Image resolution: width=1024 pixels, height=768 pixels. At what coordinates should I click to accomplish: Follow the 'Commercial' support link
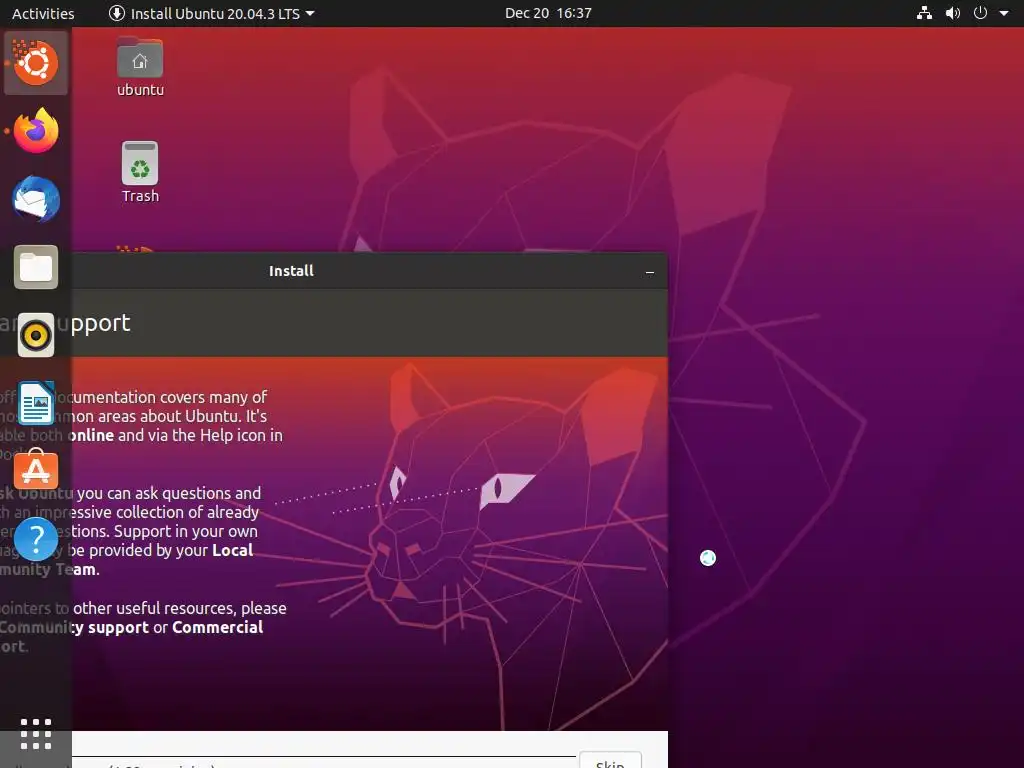click(x=217, y=627)
